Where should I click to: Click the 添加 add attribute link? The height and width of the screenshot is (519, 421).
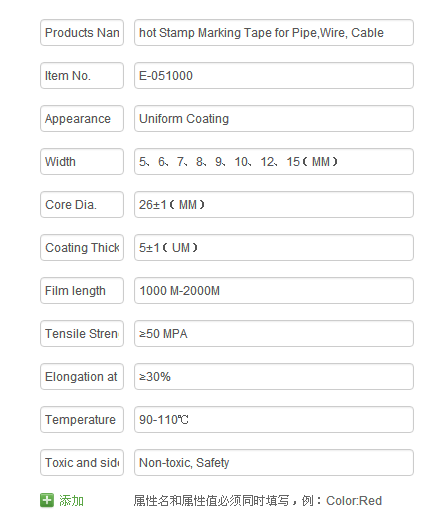pos(71,500)
